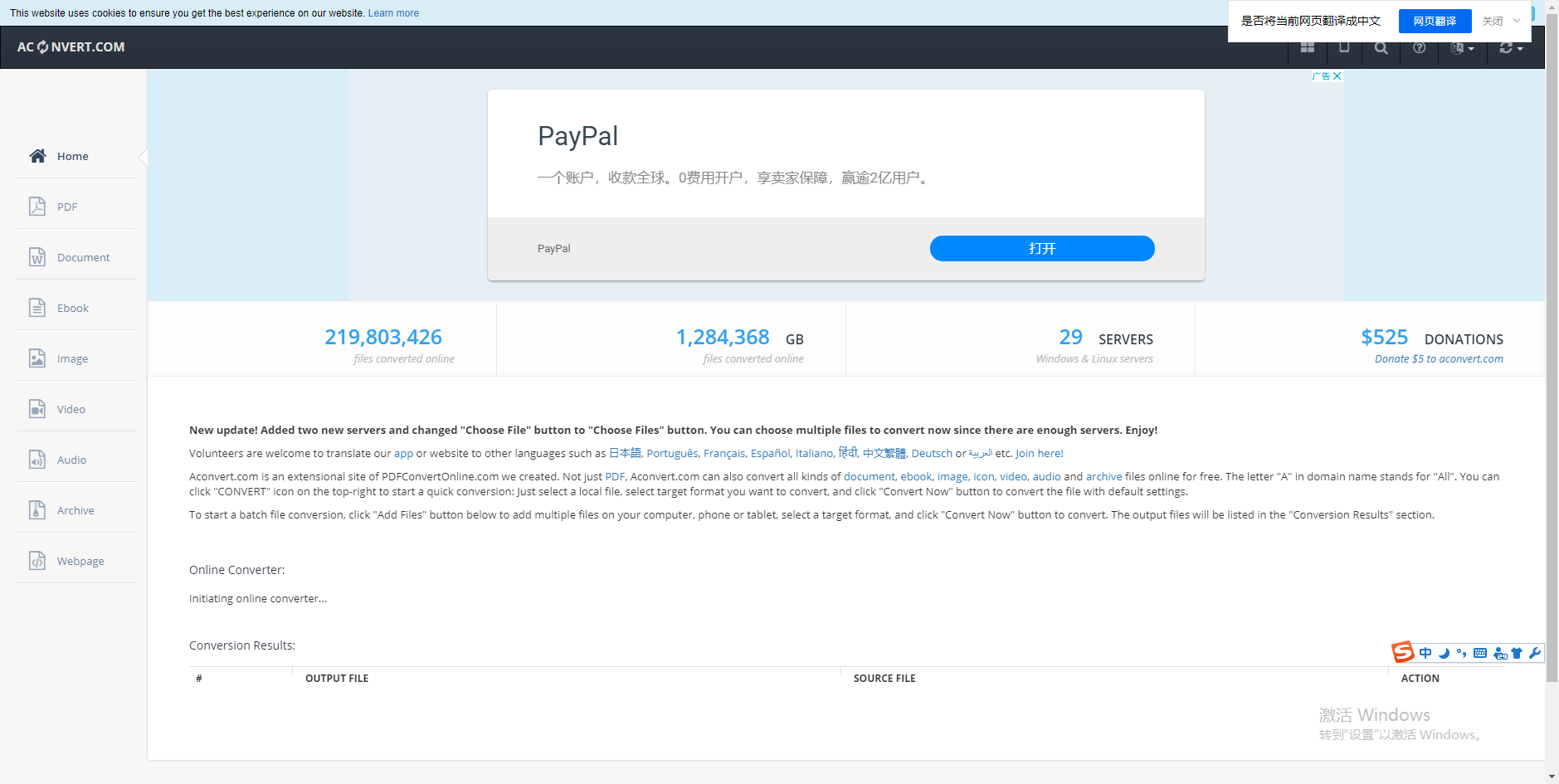Click the Word document icon in sidebar
Viewport: 1559px width, 784px height.
37,257
